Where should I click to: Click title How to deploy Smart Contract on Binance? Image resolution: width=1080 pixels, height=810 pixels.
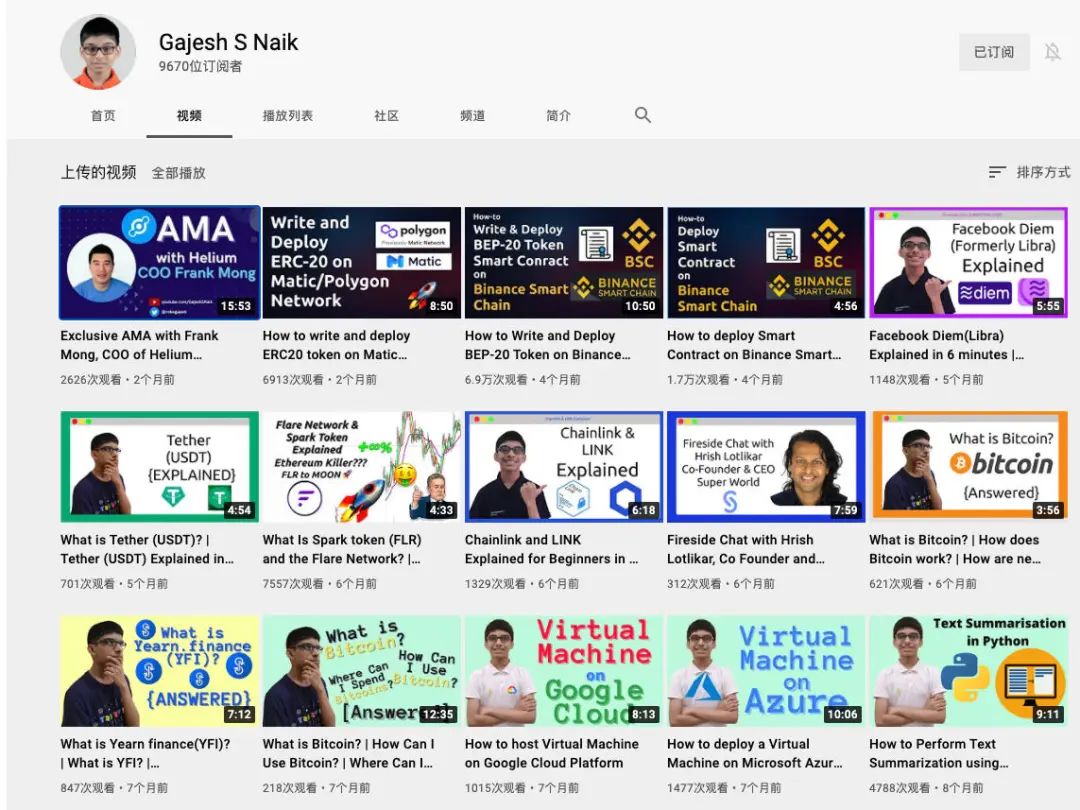pyautogui.click(x=754, y=345)
